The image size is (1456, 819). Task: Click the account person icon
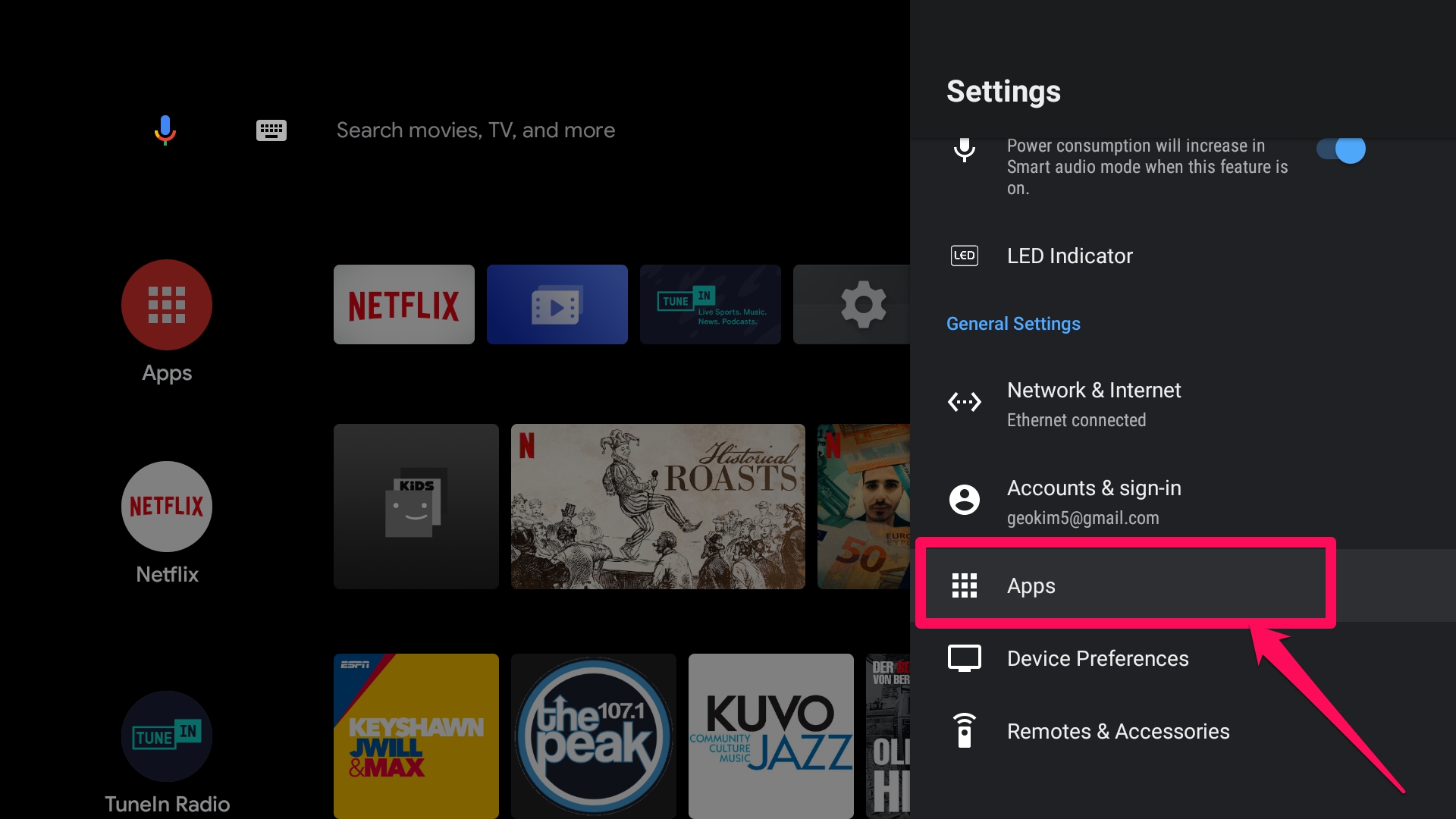tap(965, 500)
